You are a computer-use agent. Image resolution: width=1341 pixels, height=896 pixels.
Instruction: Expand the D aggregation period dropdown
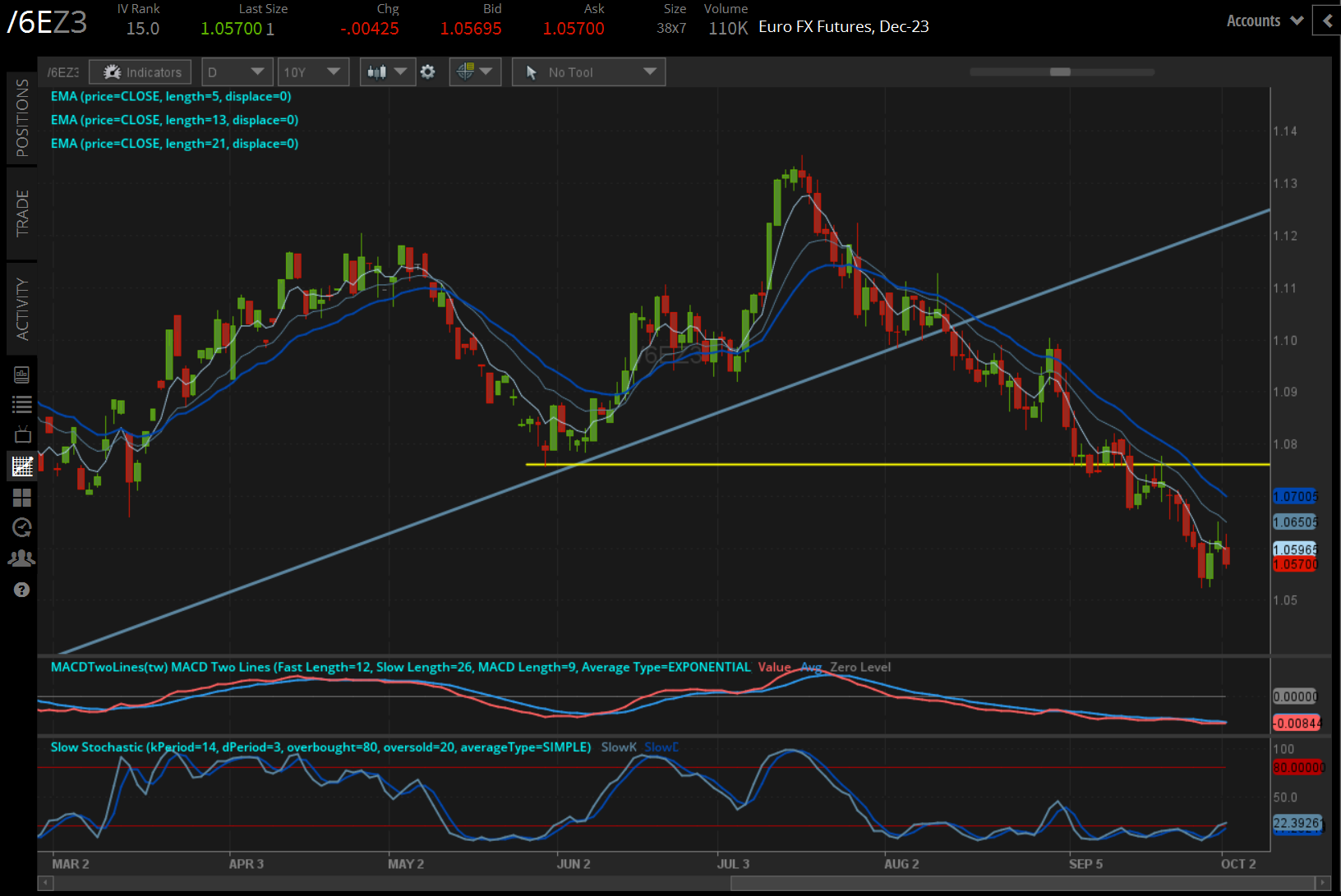click(237, 72)
